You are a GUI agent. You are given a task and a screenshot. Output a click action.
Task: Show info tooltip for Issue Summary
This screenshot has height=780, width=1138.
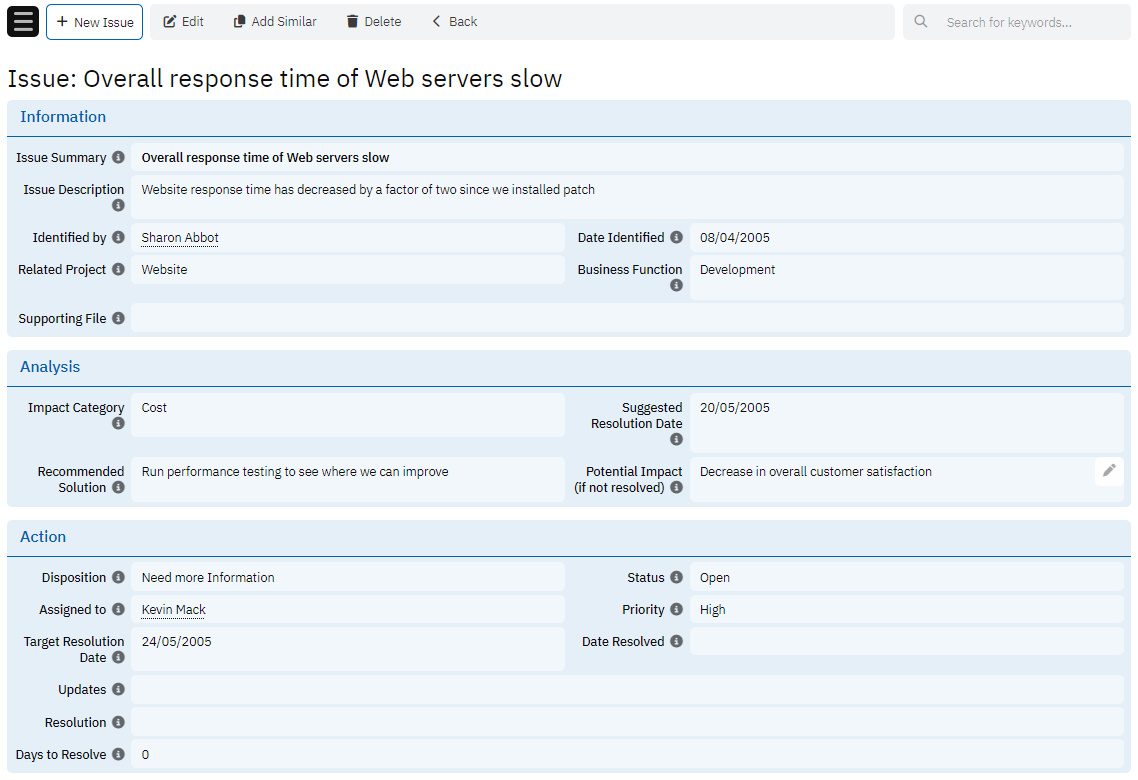[x=118, y=158]
